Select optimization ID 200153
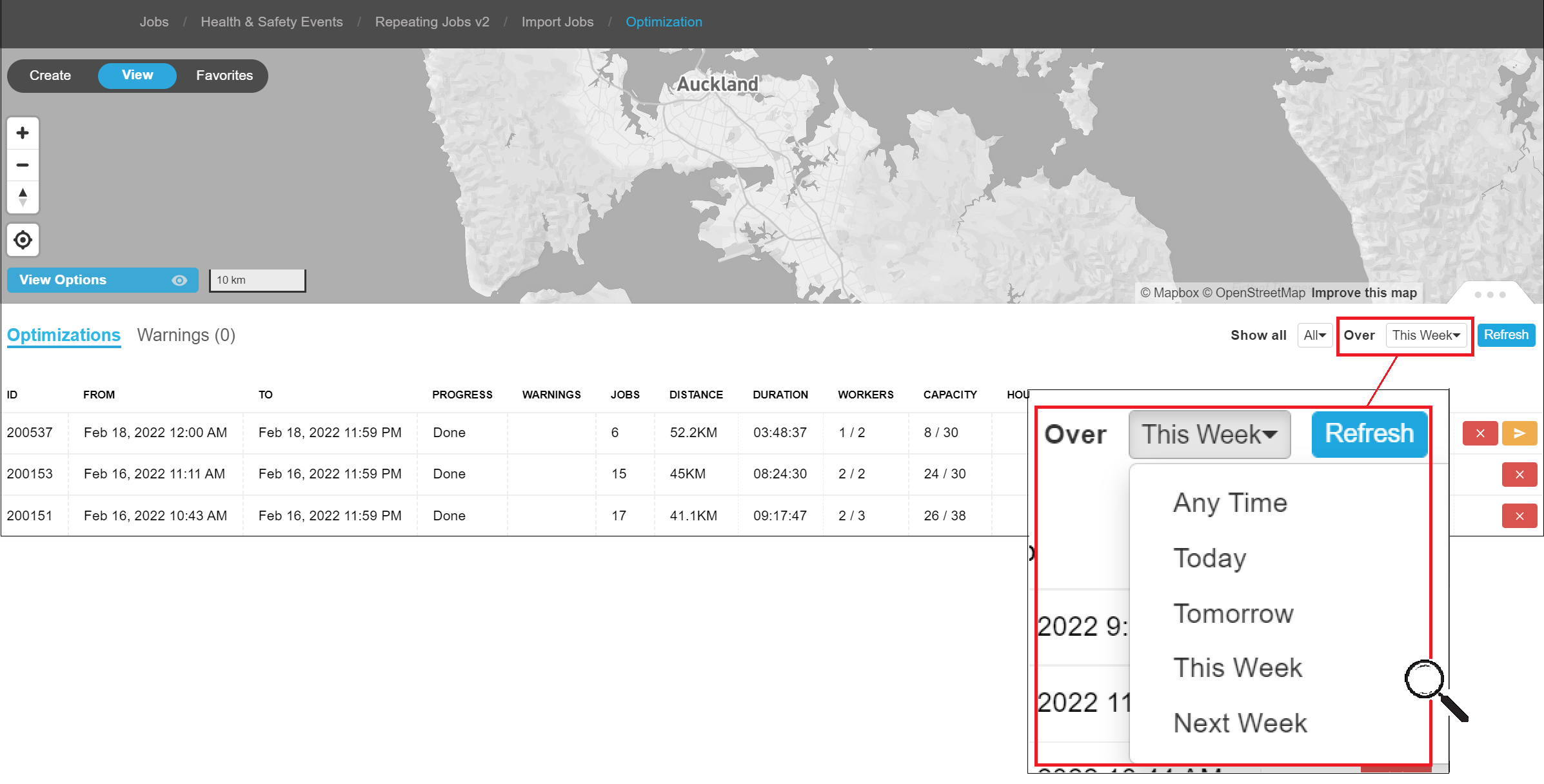 [x=30, y=474]
